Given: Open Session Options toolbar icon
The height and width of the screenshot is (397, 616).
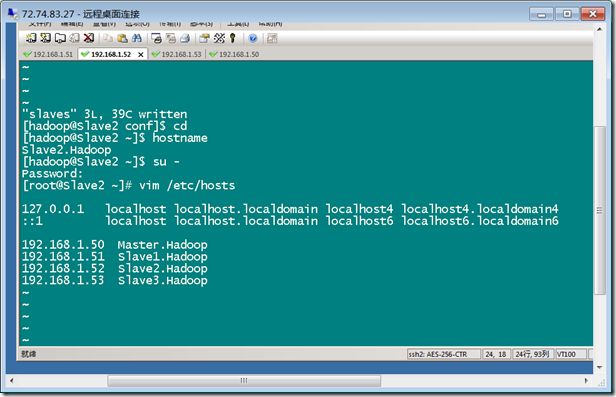Looking at the screenshot, I should click(x=204, y=38).
